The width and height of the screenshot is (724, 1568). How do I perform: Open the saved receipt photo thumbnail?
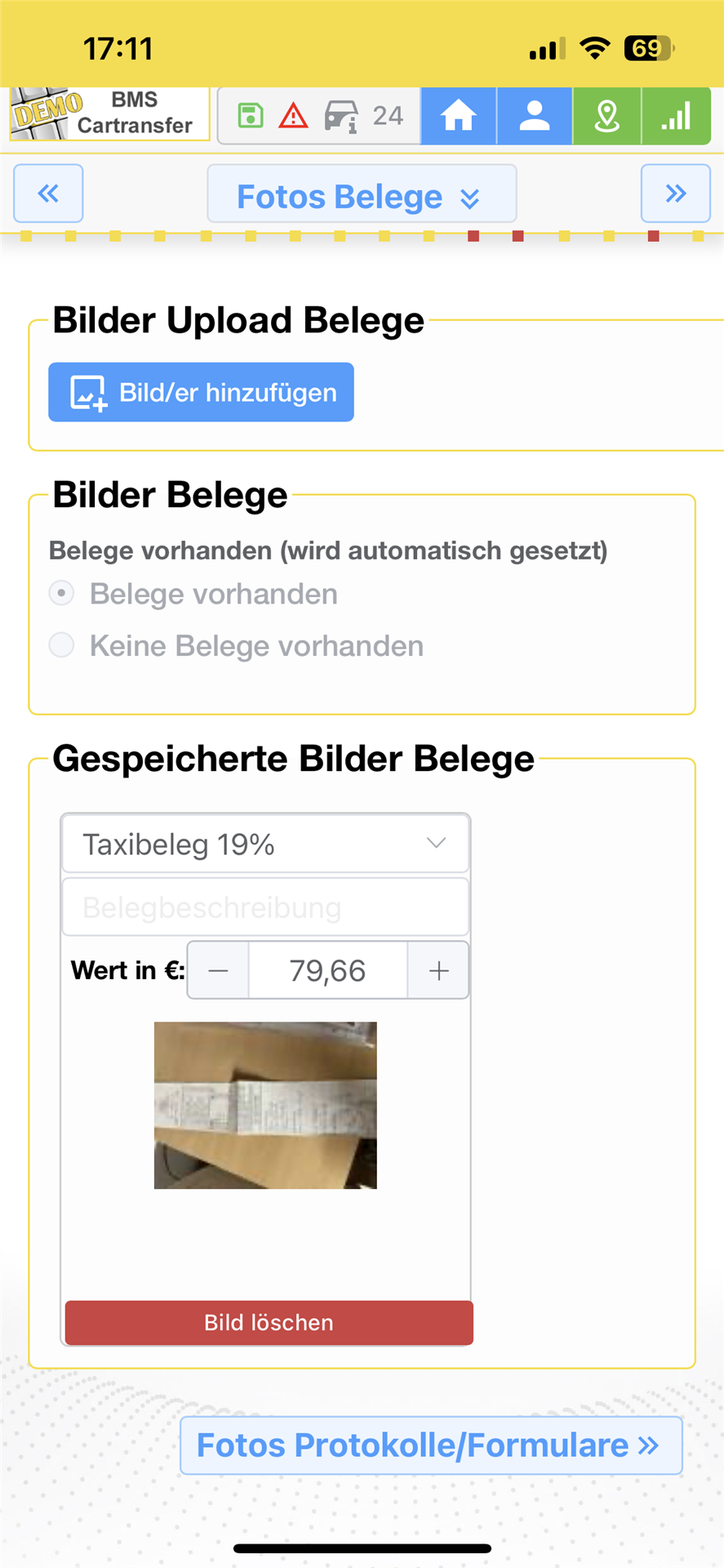(x=265, y=1105)
